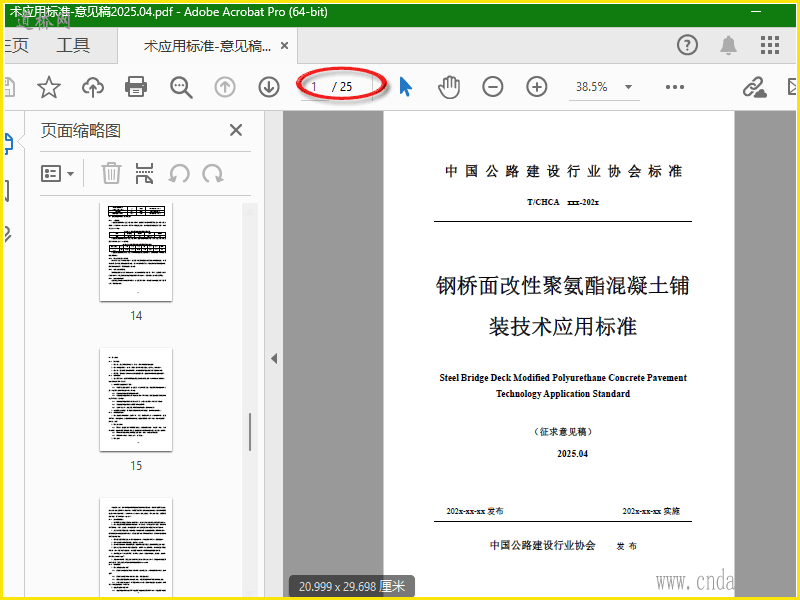
Task: Click the Technology Application Standard line
Action: (563, 394)
